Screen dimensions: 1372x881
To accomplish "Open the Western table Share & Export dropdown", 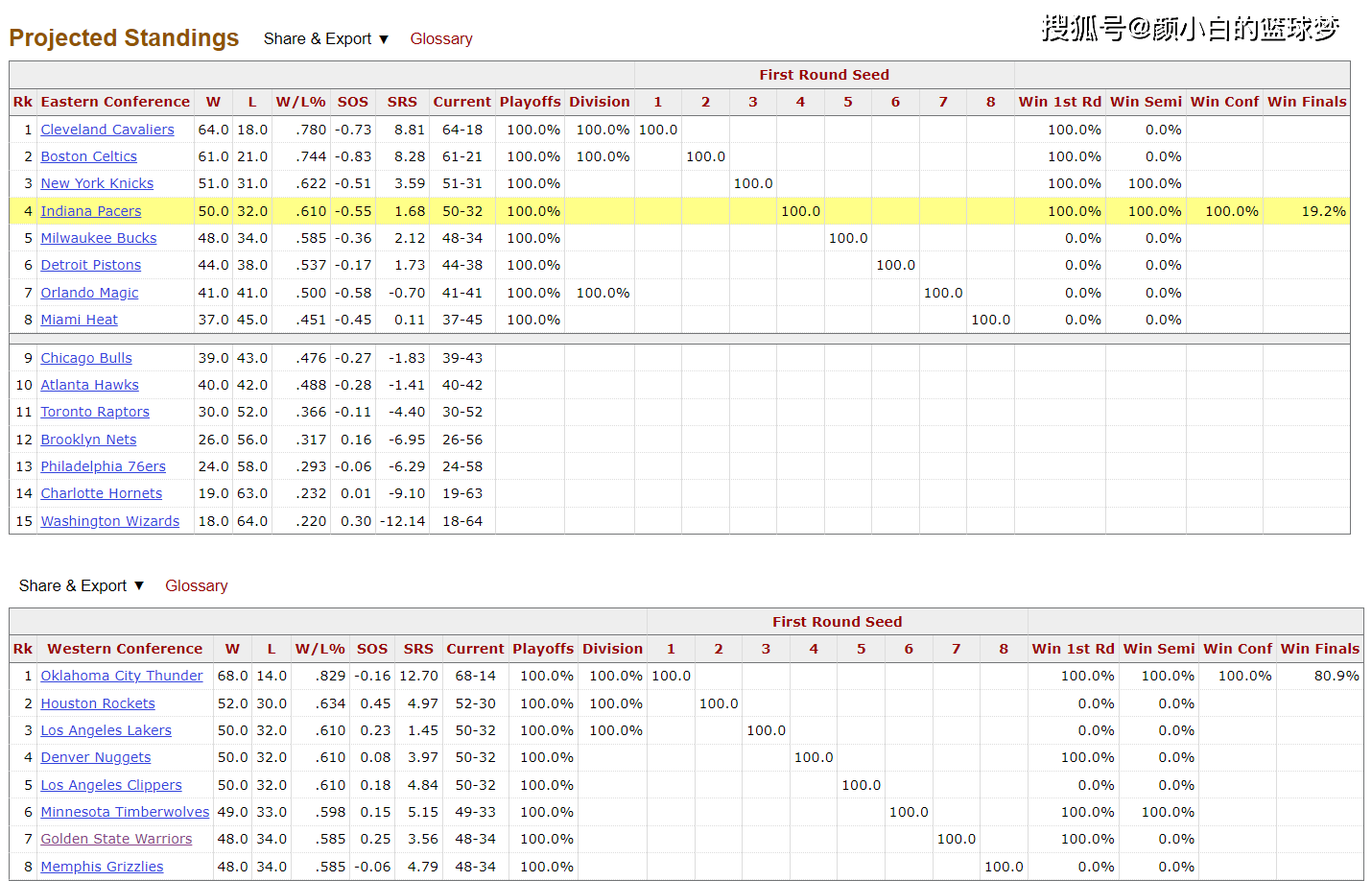I will click(81, 586).
